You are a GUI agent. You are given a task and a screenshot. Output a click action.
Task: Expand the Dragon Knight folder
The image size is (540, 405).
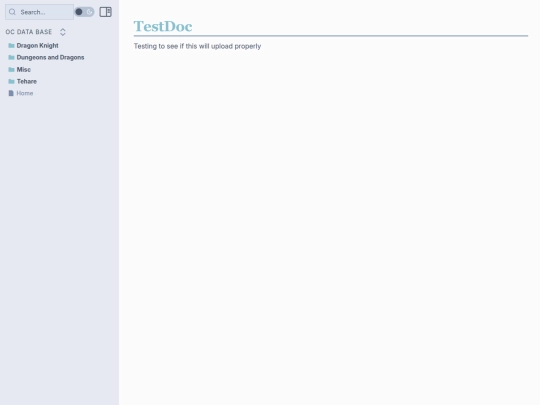click(38, 45)
